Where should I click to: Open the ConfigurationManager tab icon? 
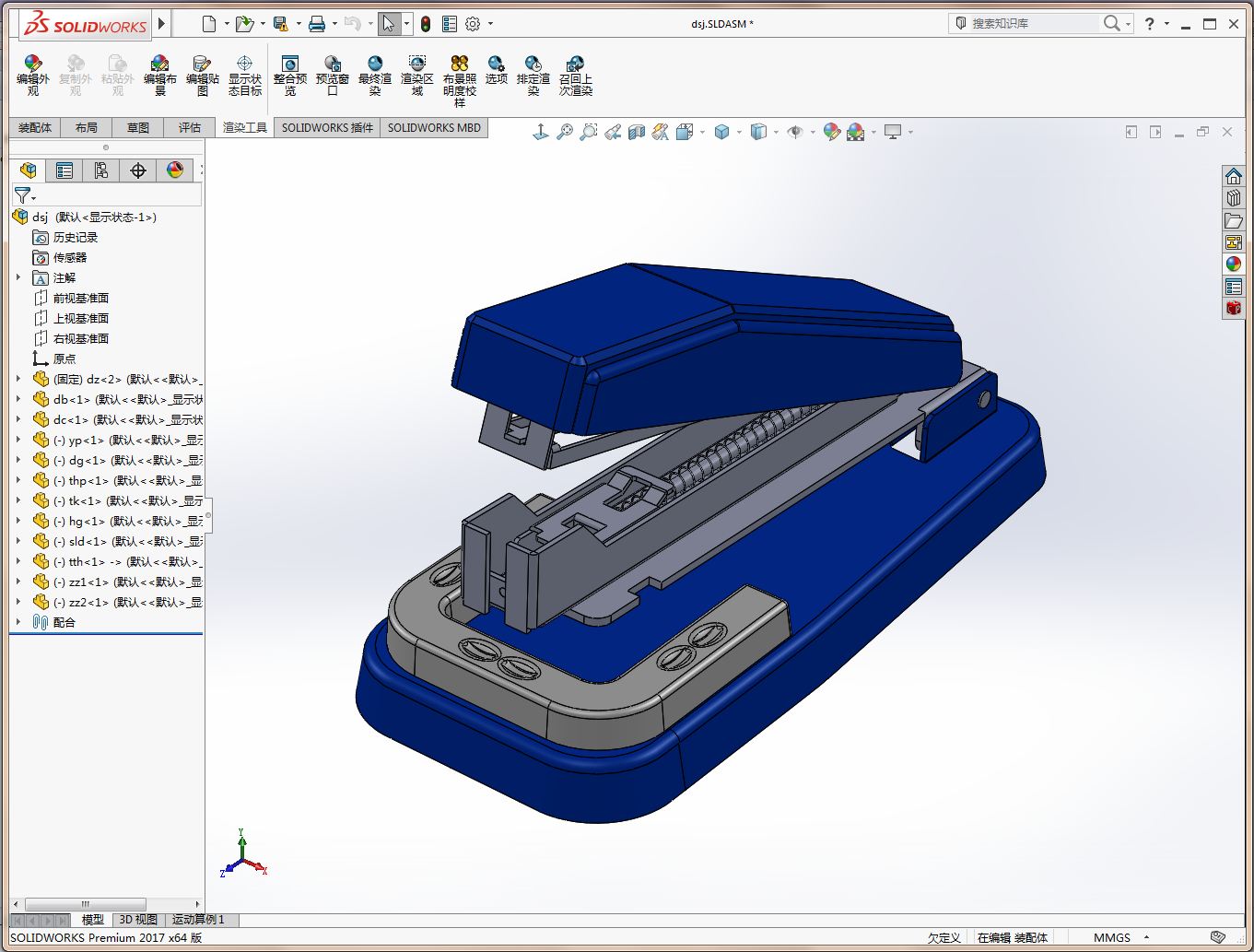click(100, 170)
